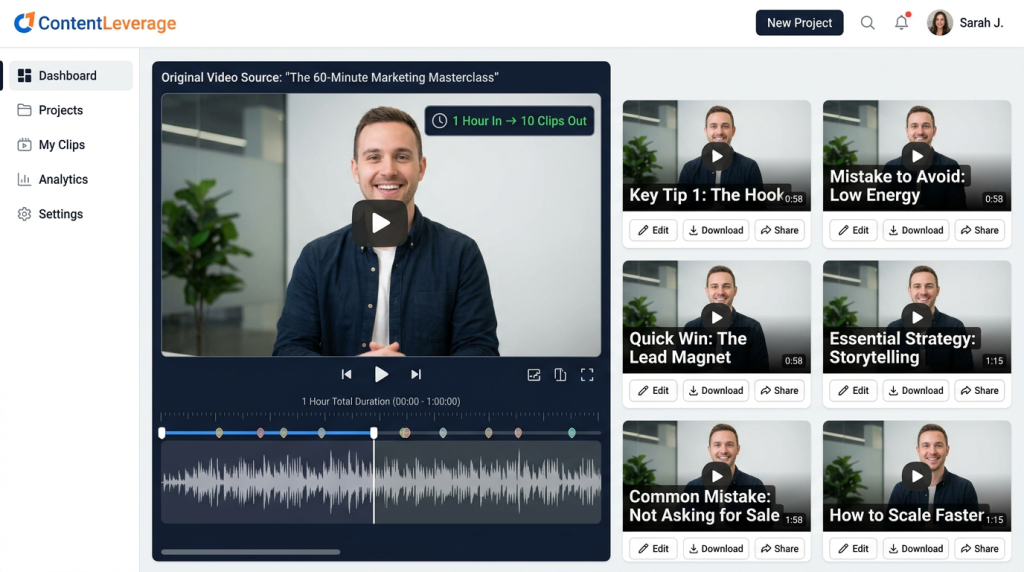
Task: Open Settings from the sidebar
Action: coord(61,214)
